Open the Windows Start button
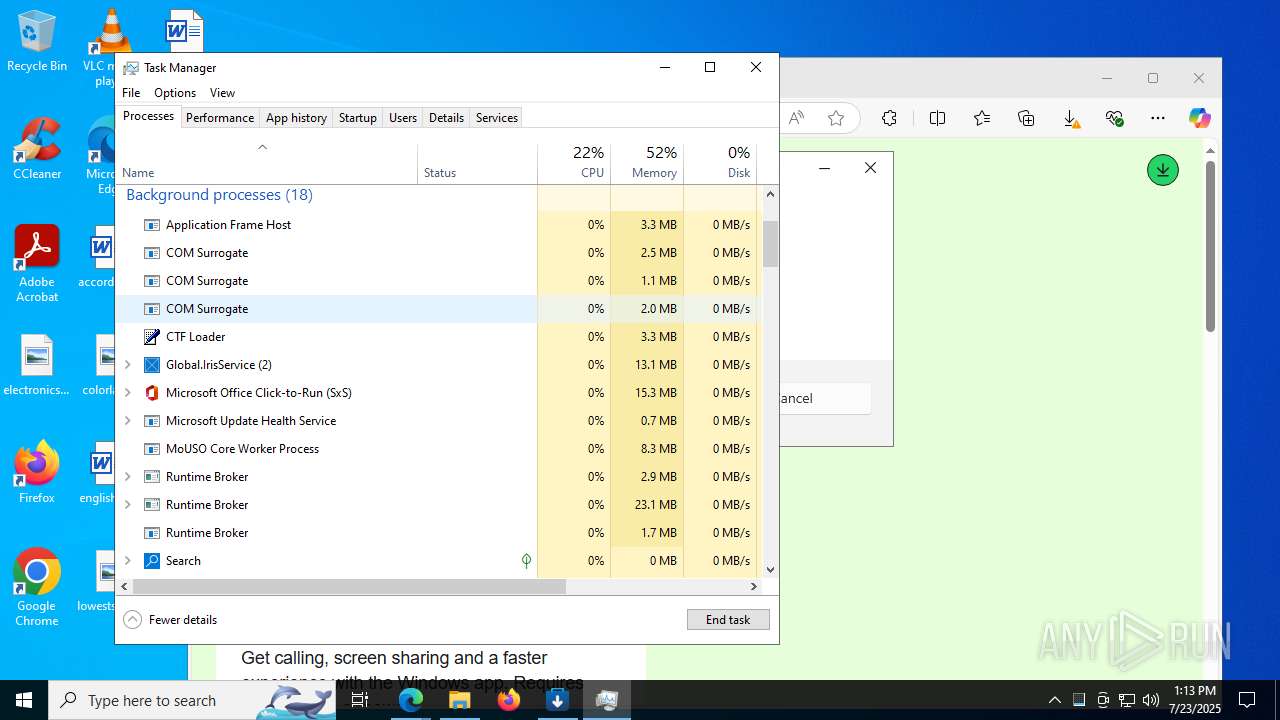The width and height of the screenshot is (1280, 720). [24, 700]
